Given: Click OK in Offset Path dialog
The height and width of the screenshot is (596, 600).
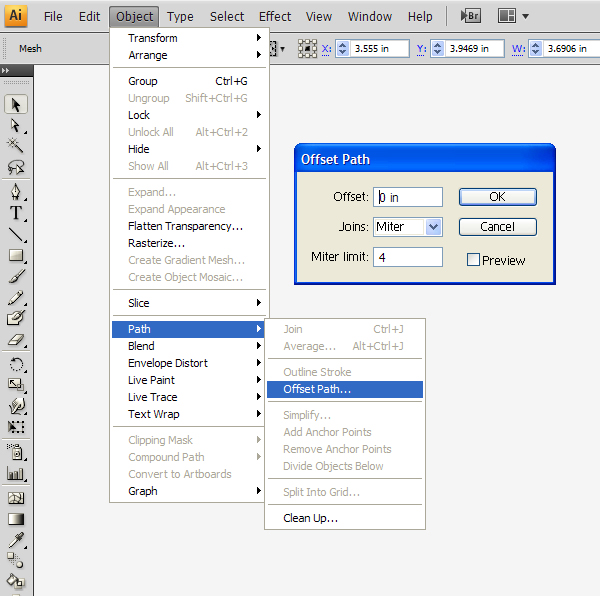Looking at the screenshot, I should (x=497, y=197).
